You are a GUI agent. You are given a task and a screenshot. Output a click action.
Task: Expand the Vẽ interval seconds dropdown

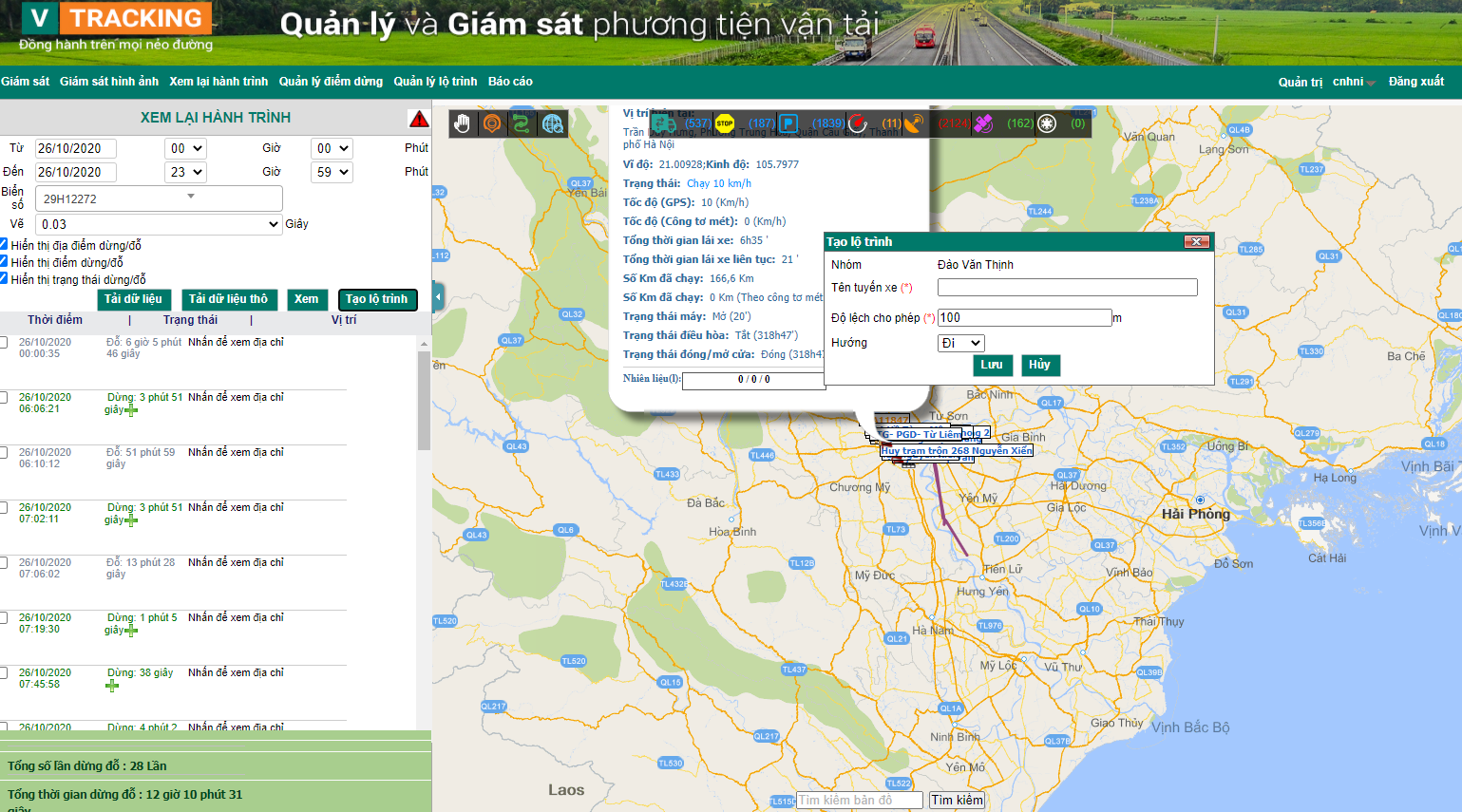coord(159,224)
